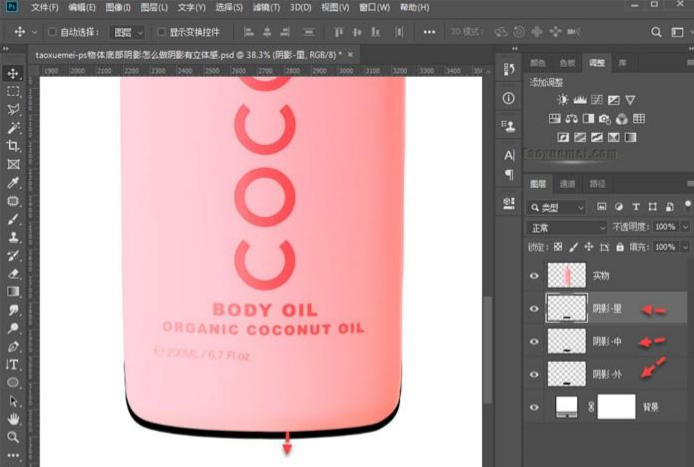The height and width of the screenshot is (467, 694).
Task: Add a Brightness/Contrast adjustment
Action: [563, 100]
